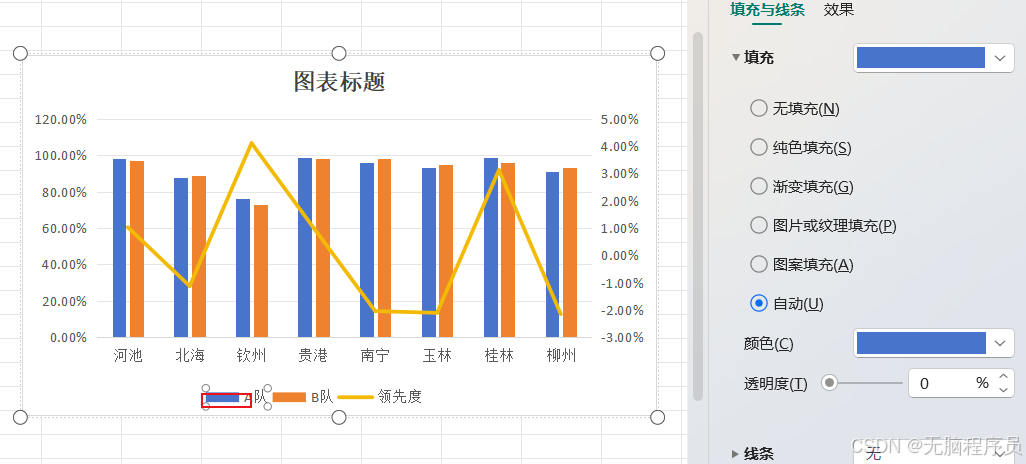
Task: Click the blue A队 bar for 南宁
Action: (x=367, y=250)
